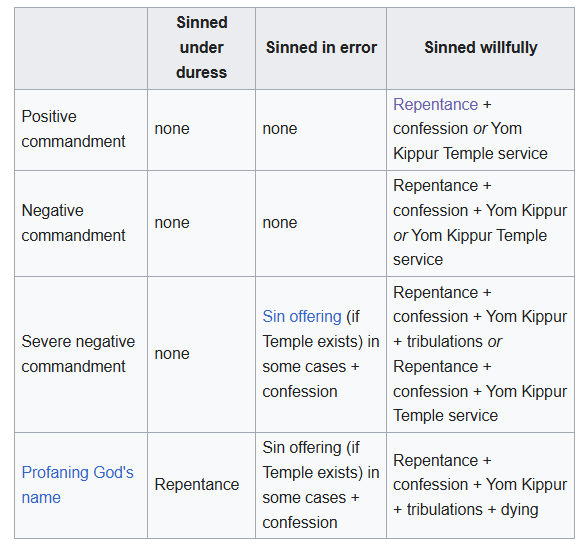The image size is (588, 547).
Task: Click the Sinned in error header
Action: point(321,48)
